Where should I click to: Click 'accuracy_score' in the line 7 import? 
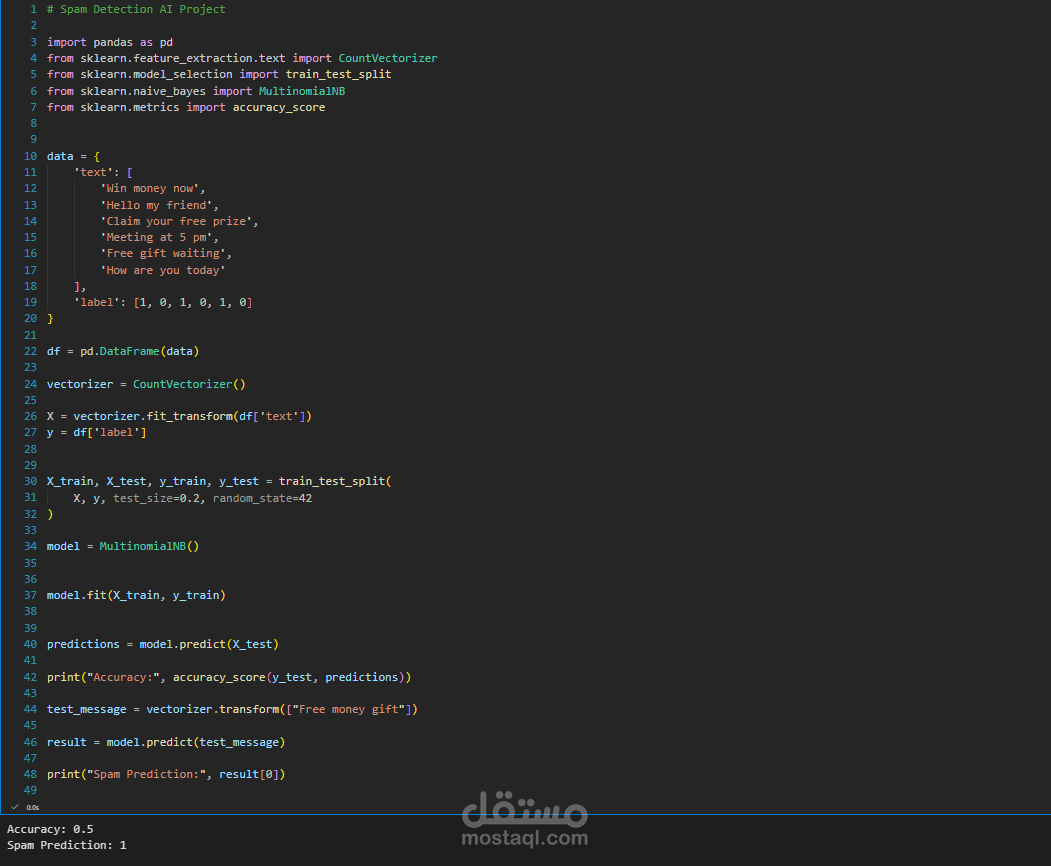coord(279,107)
